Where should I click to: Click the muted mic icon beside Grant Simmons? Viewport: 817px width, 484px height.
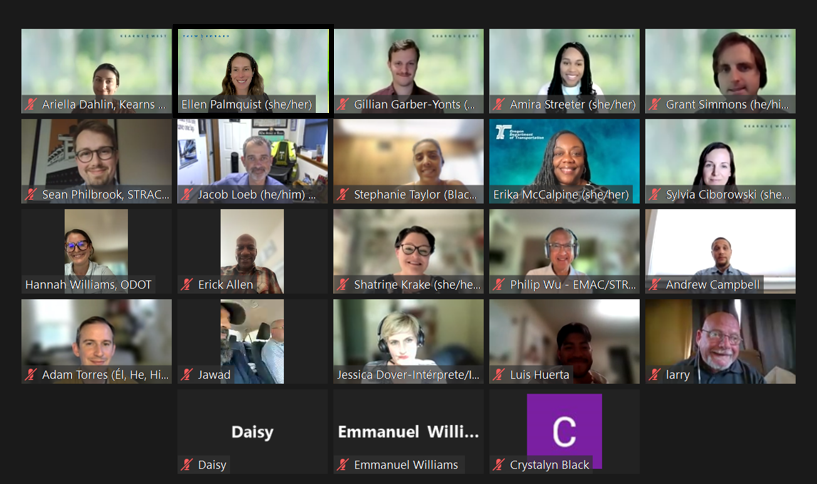655,104
